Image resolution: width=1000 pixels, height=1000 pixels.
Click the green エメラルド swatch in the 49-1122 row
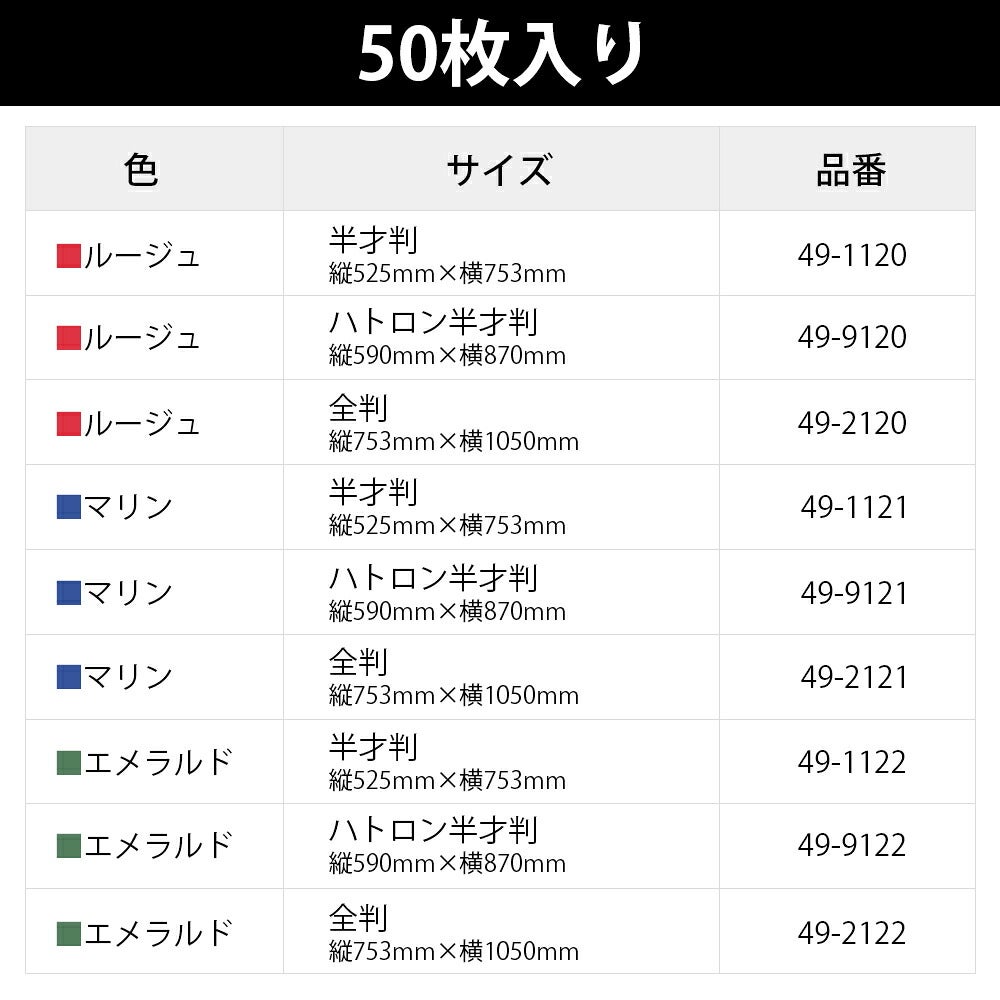(x=69, y=763)
